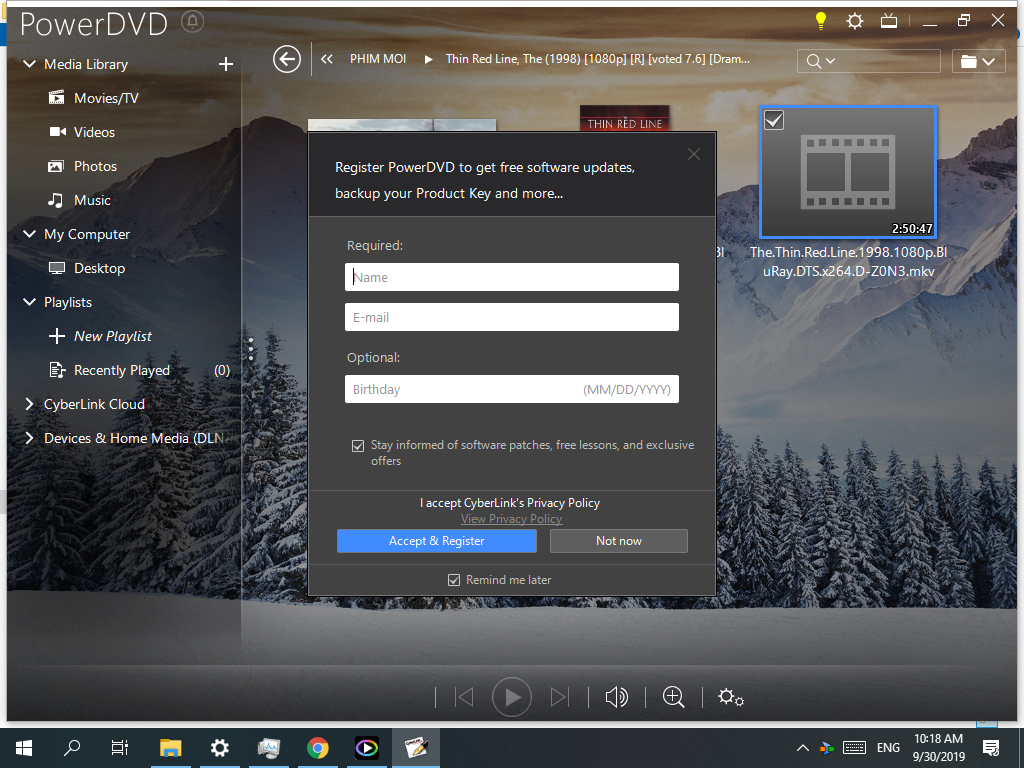Uncheck the selected mkv video thumbnail checkbox
The height and width of the screenshot is (768, 1024).
click(x=774, y=120)
